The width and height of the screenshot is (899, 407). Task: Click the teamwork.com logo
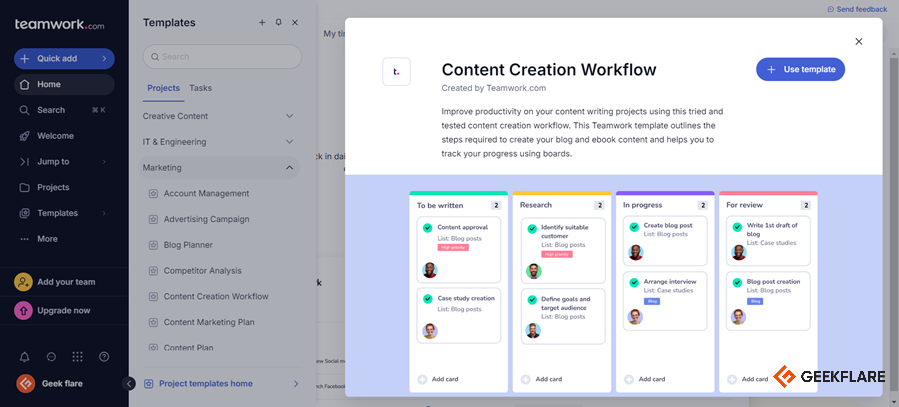(60, 25)
